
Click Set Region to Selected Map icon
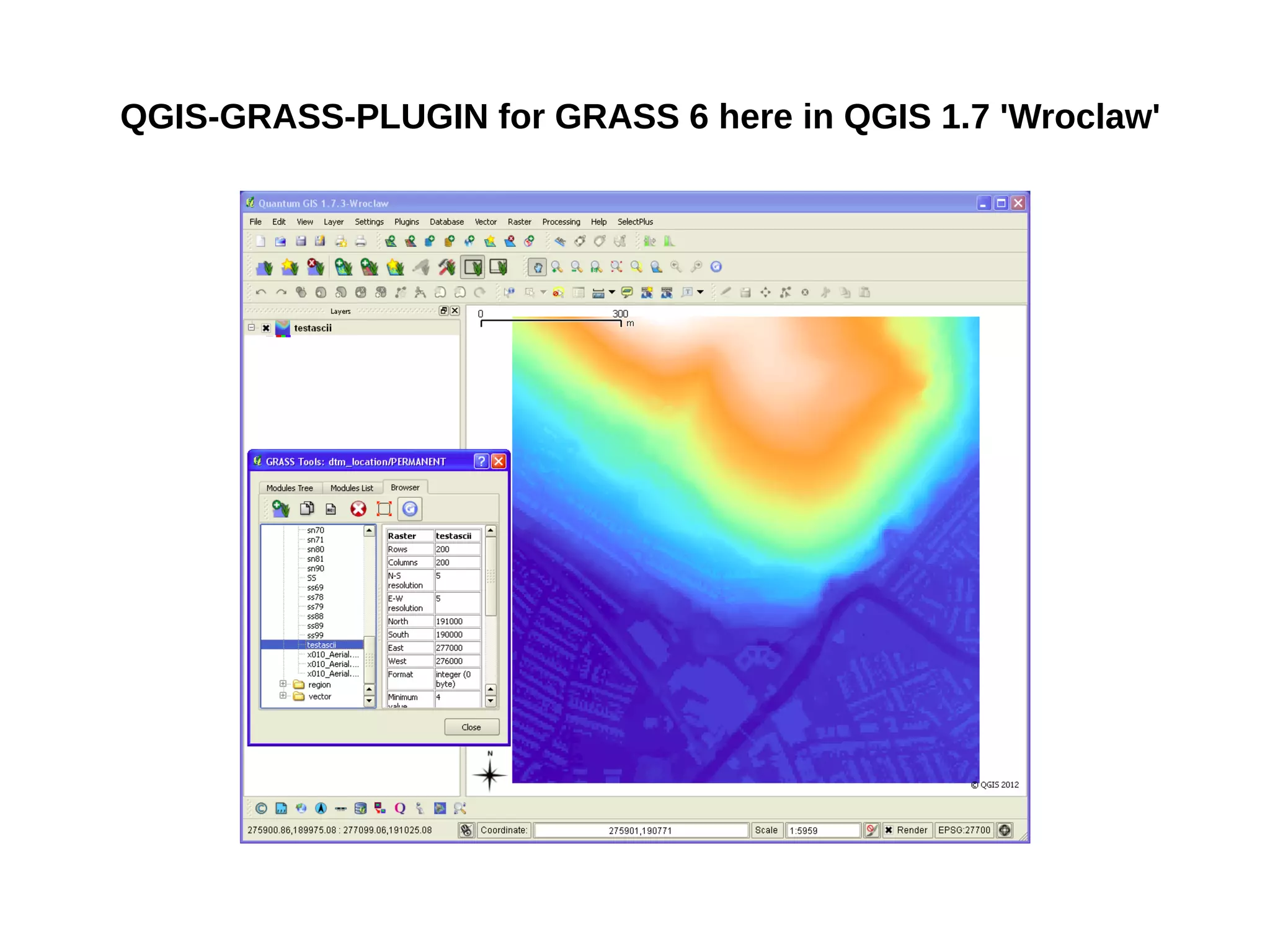(384, 509)
